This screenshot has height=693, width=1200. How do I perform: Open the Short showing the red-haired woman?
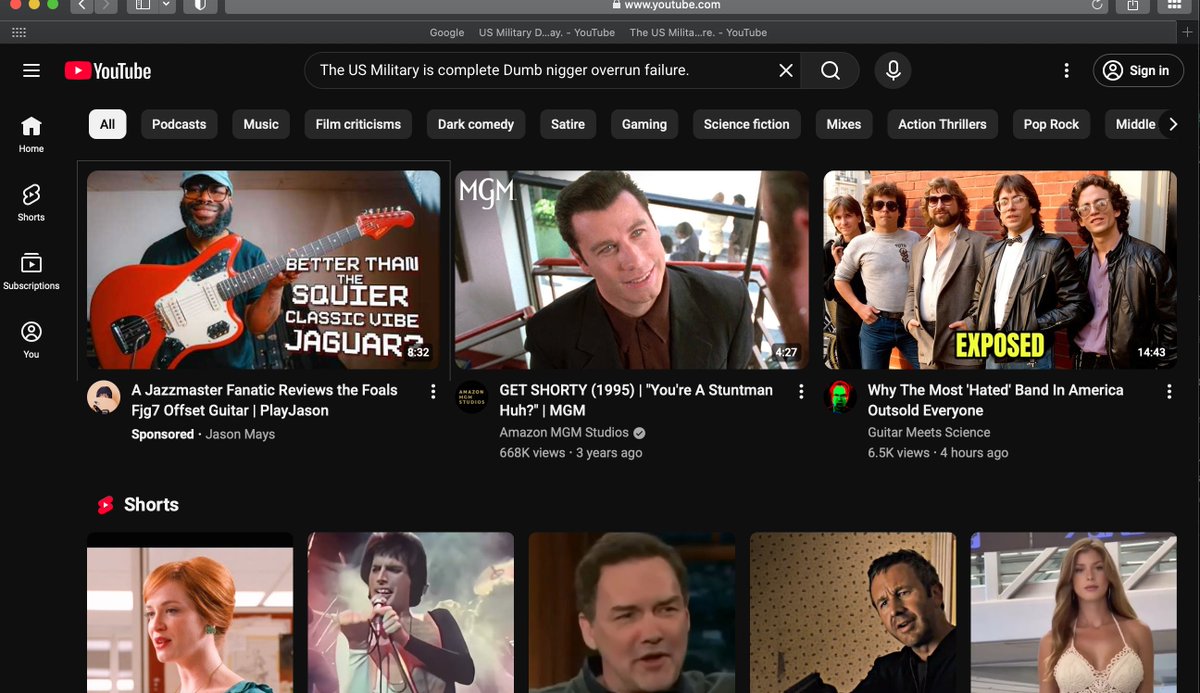(x=190, y=612)
